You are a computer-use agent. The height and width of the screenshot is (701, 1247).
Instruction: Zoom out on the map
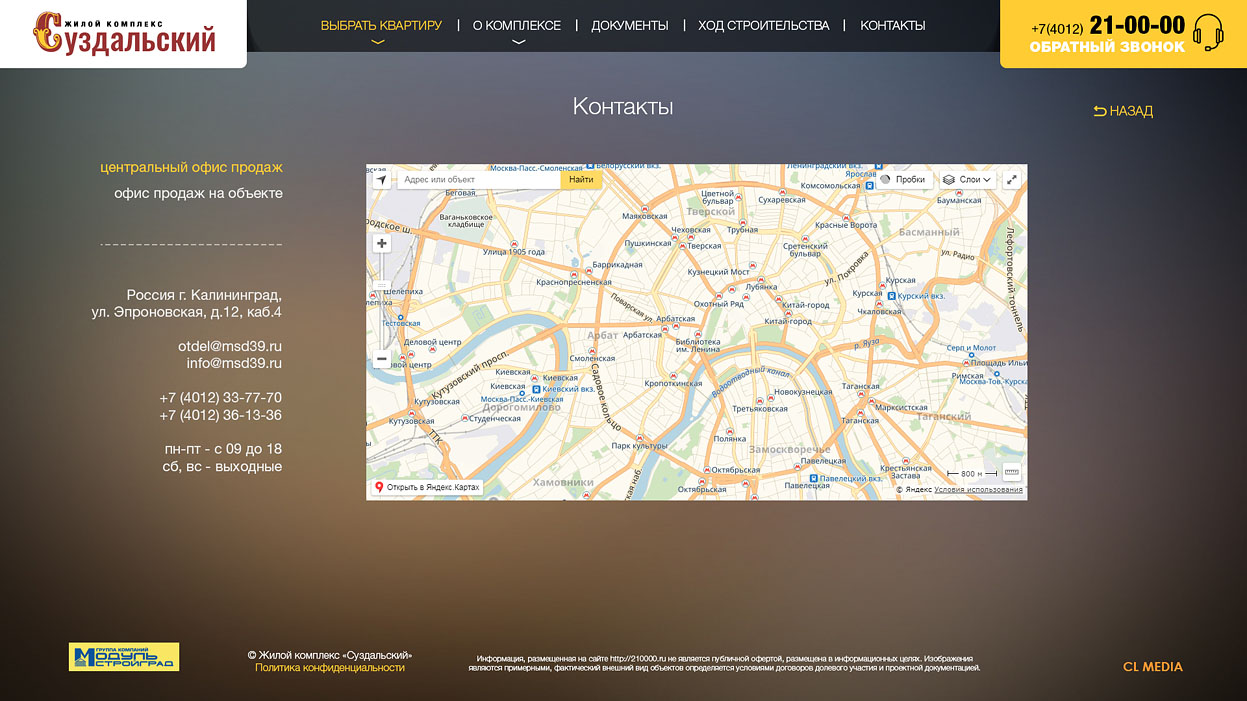point(381,359)
